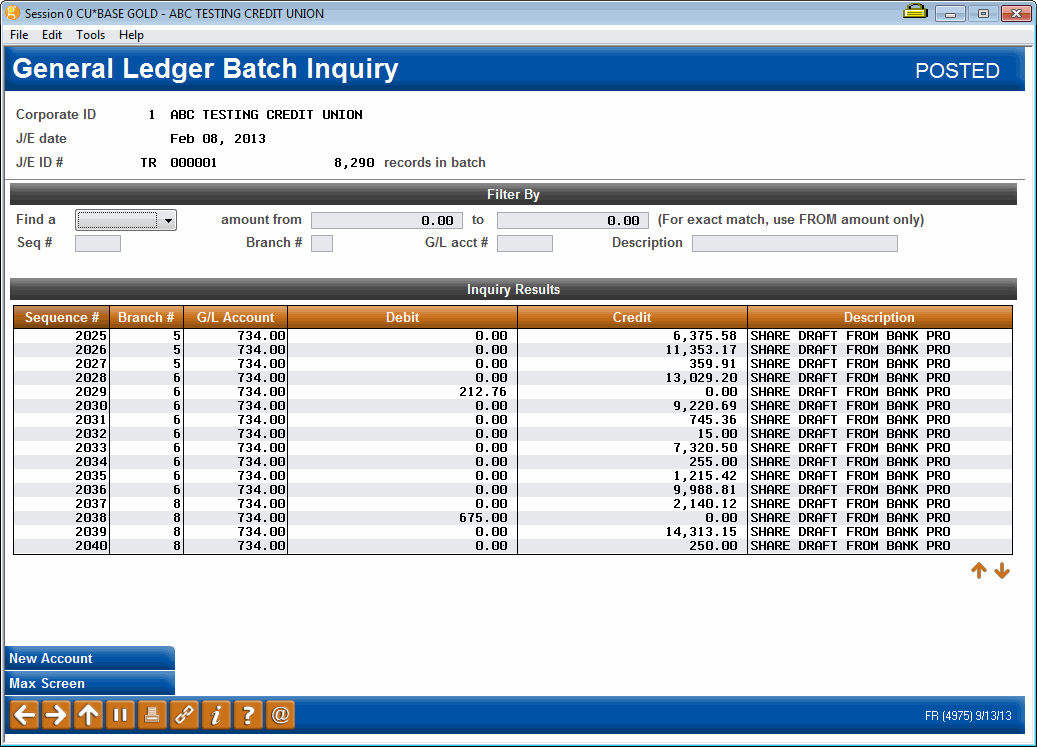This screenshot has height=747, width=1037.
Task: Select the up arrow return-to-top icon
Action: click(87, 715)
